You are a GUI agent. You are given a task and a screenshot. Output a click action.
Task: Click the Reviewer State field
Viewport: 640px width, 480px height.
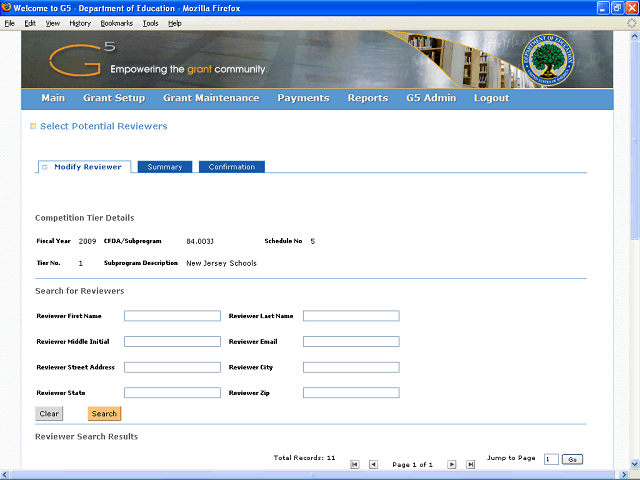(x=172, y=393)
